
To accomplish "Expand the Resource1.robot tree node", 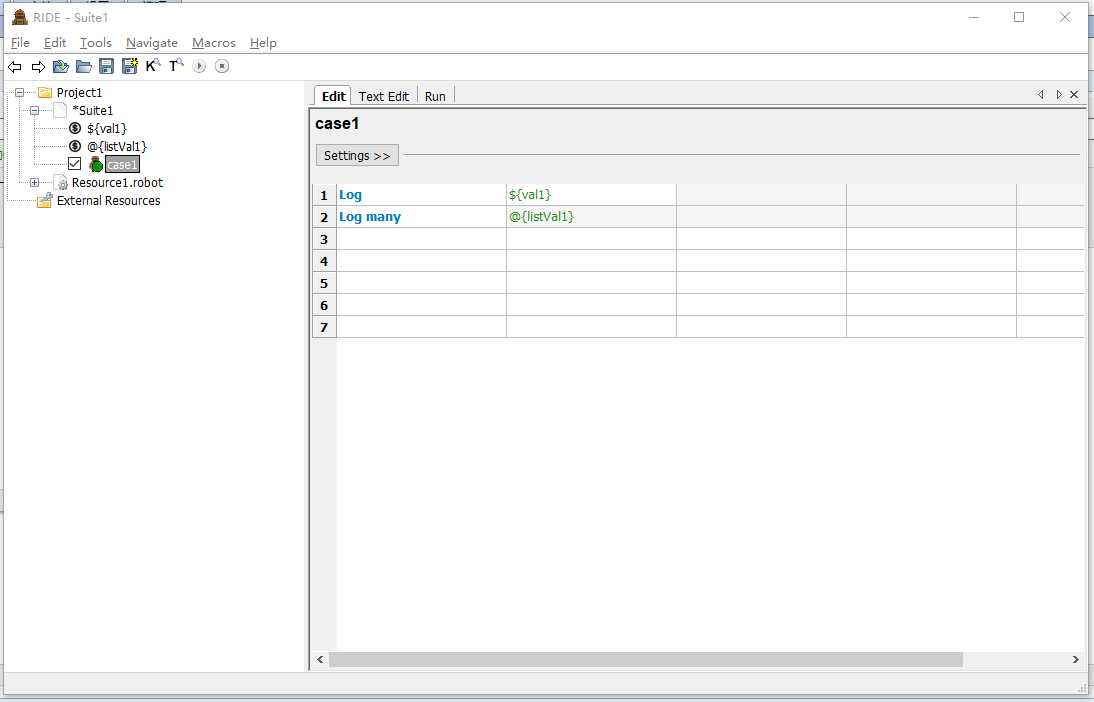I will 34,183.
